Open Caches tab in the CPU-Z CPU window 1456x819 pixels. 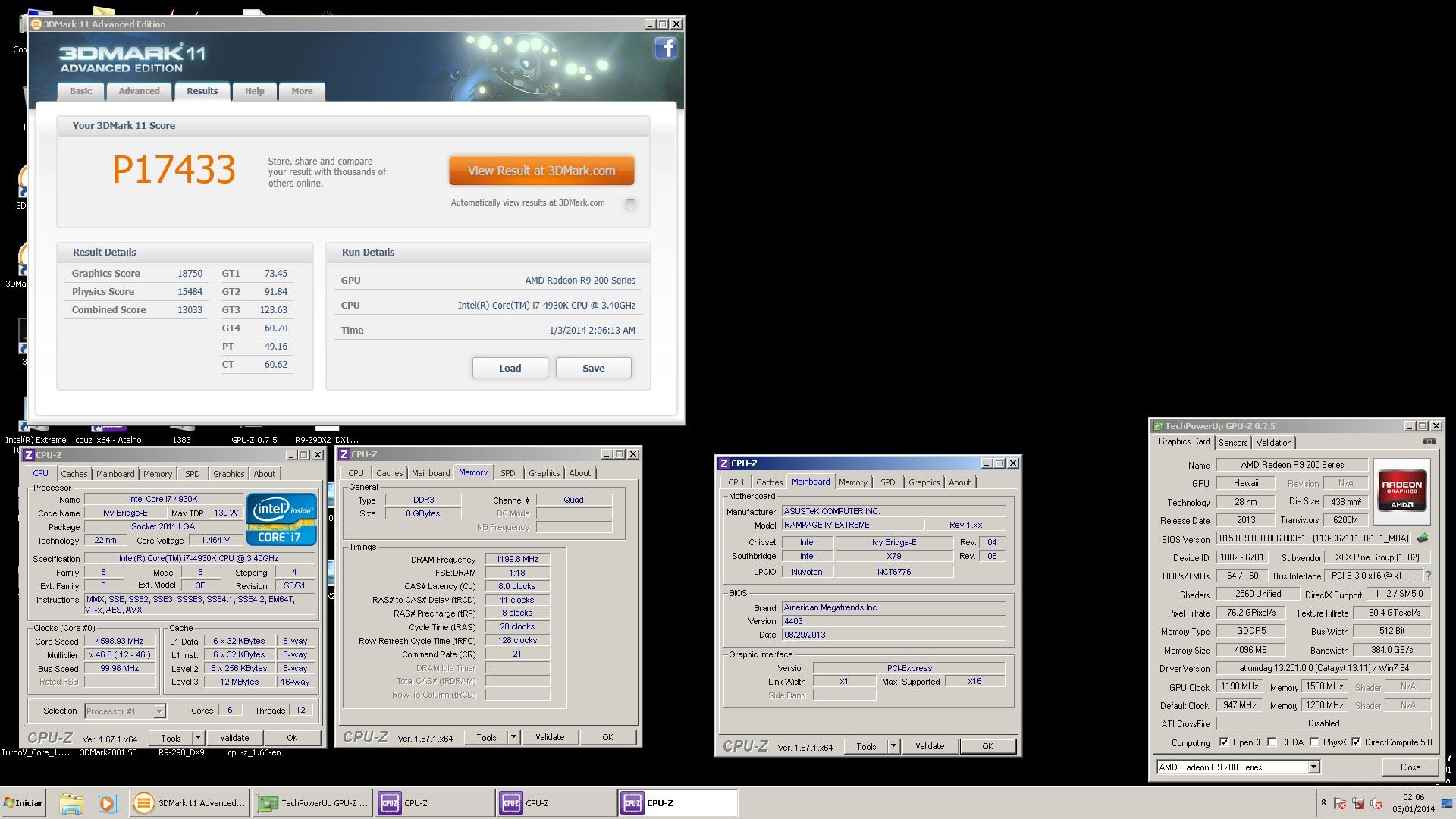point(74,474)
